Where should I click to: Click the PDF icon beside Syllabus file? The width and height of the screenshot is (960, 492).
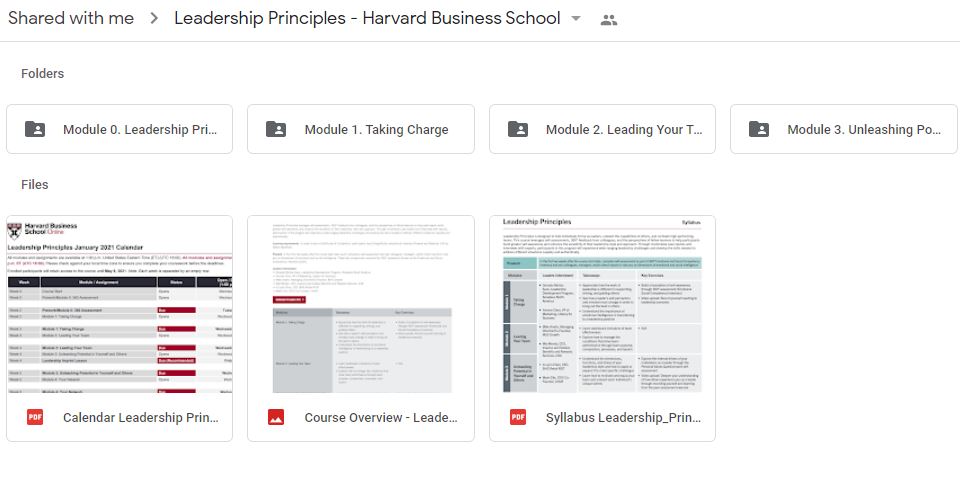tap(518, 417)
